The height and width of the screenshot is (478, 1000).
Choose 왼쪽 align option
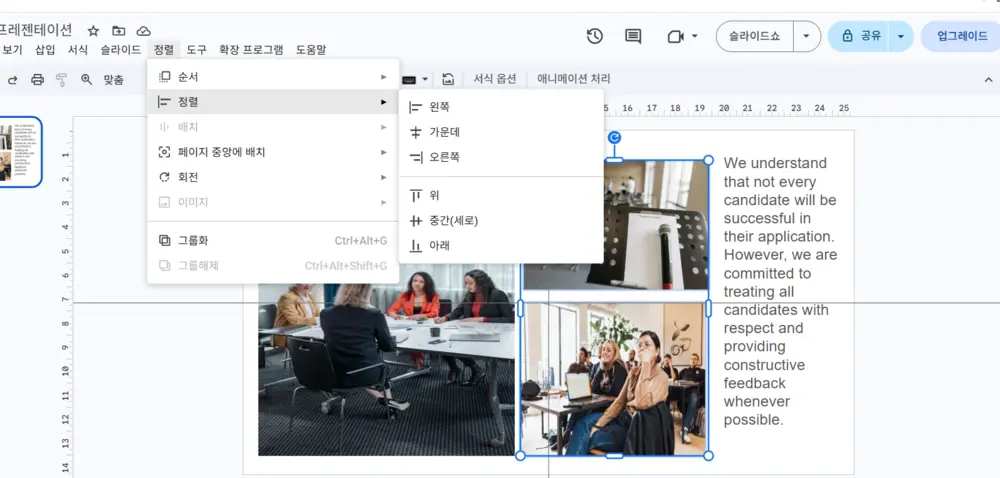click(501, 108)
